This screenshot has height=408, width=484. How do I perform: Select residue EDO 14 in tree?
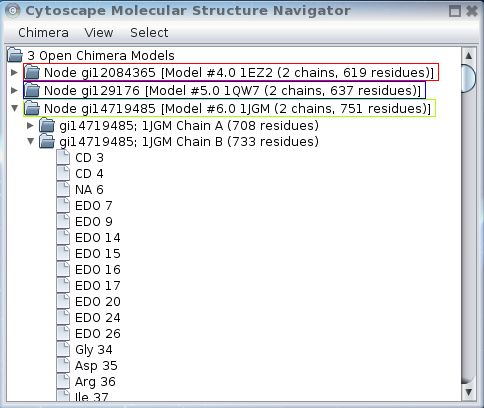click(98, 238)
